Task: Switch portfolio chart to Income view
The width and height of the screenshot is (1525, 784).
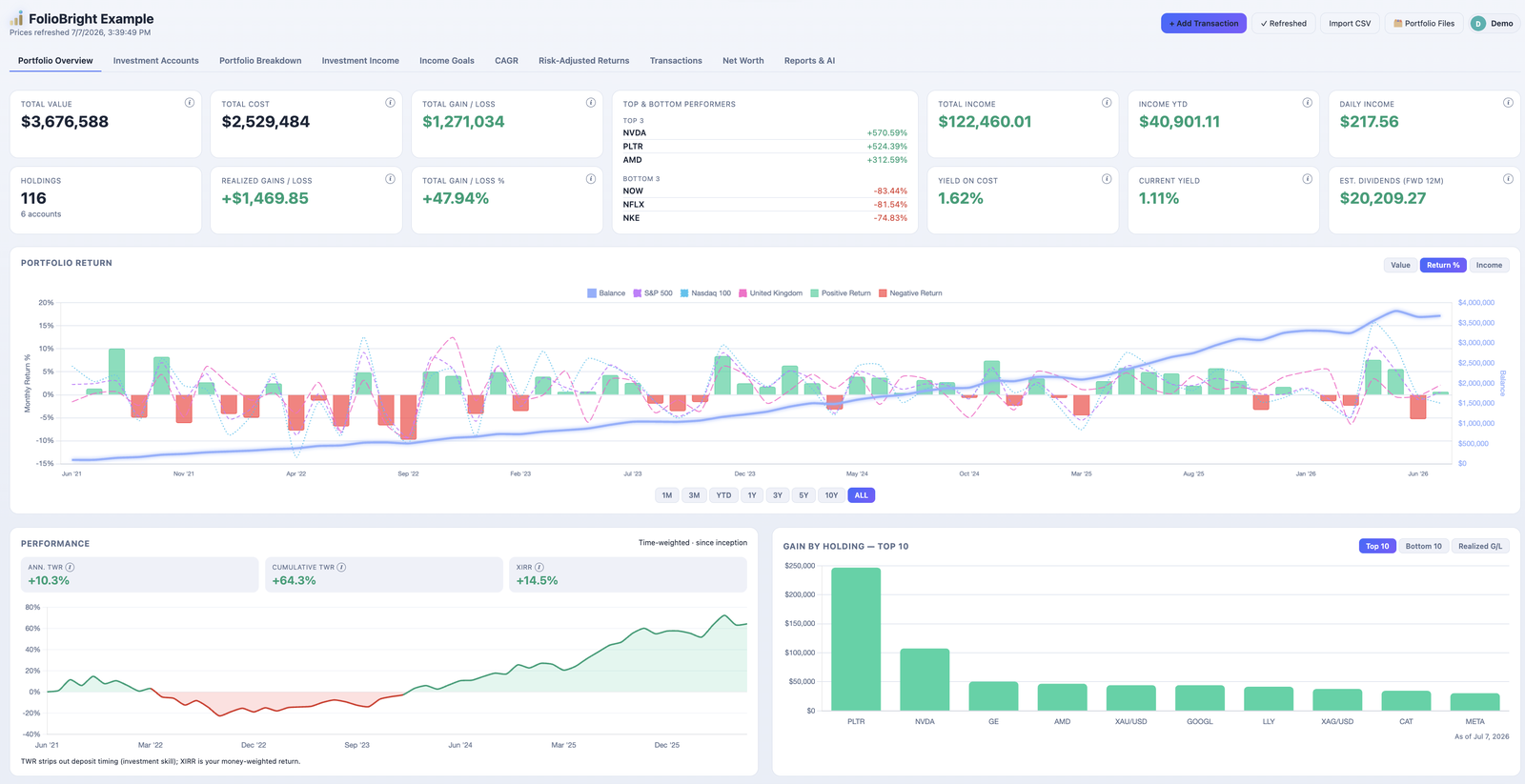Action: coord(1489,265)
